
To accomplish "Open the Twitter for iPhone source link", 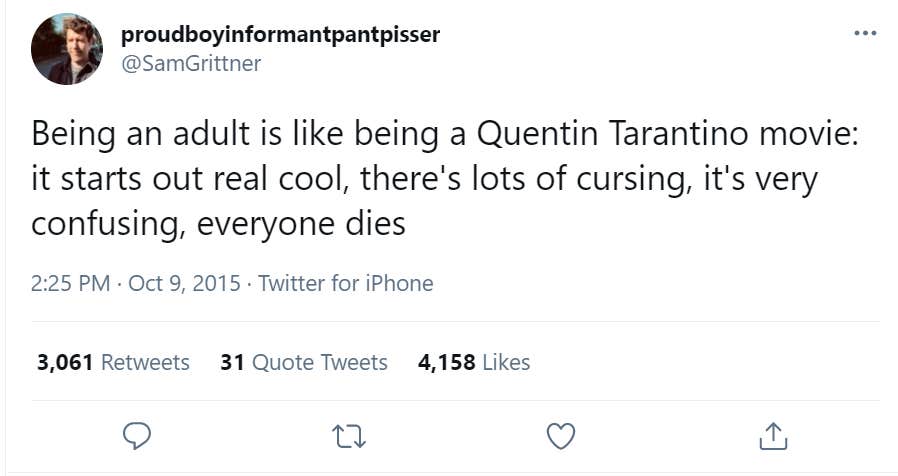I will click(x=346, y=283).
